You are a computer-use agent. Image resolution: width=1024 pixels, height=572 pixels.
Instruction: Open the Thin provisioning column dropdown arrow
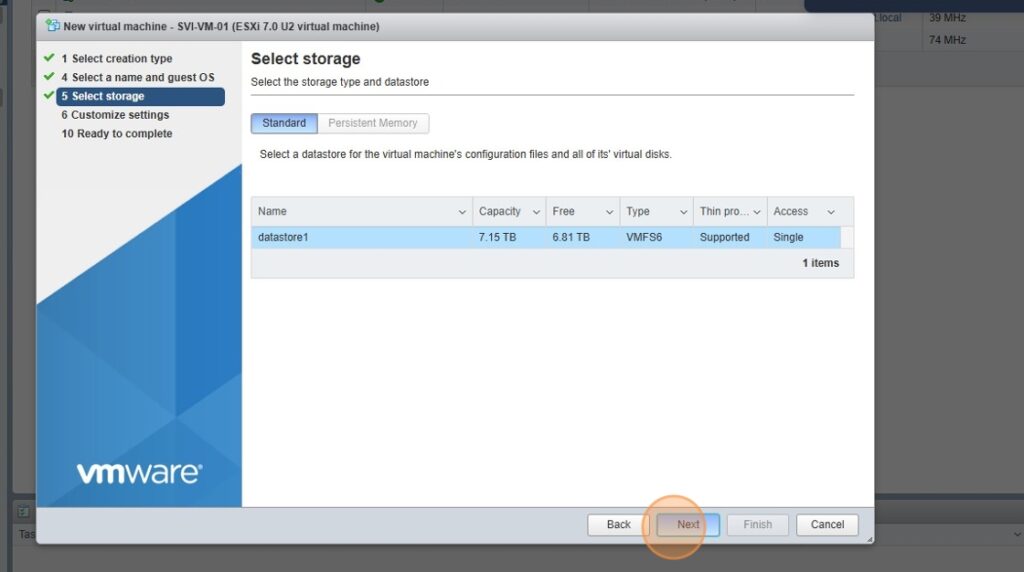[x=757, y=212]
